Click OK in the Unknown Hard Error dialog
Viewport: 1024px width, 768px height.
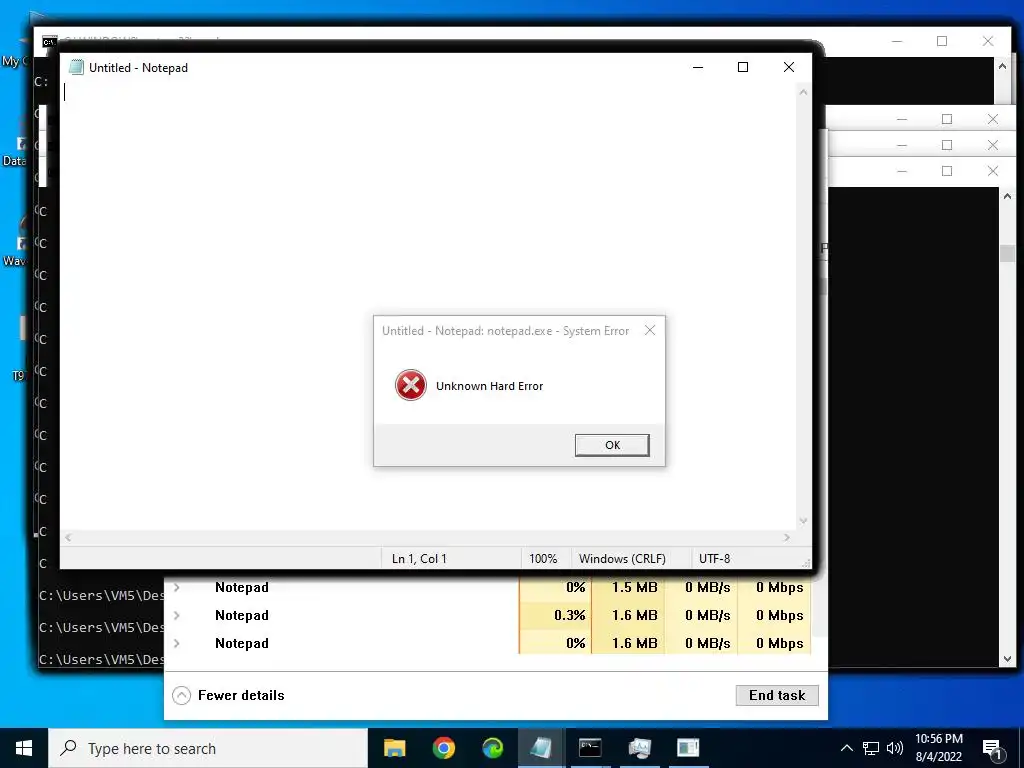tap(612, 445)
